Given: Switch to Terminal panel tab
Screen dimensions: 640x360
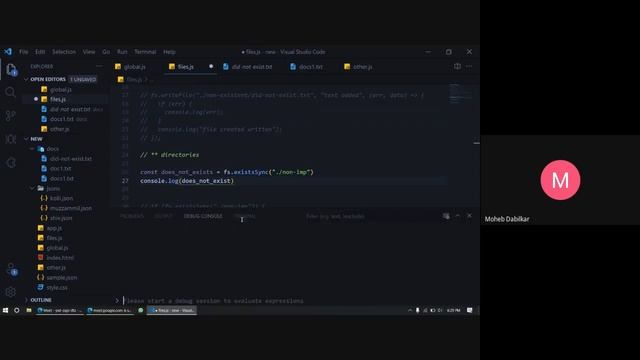Looking at the screenshot, I should 245,216.
